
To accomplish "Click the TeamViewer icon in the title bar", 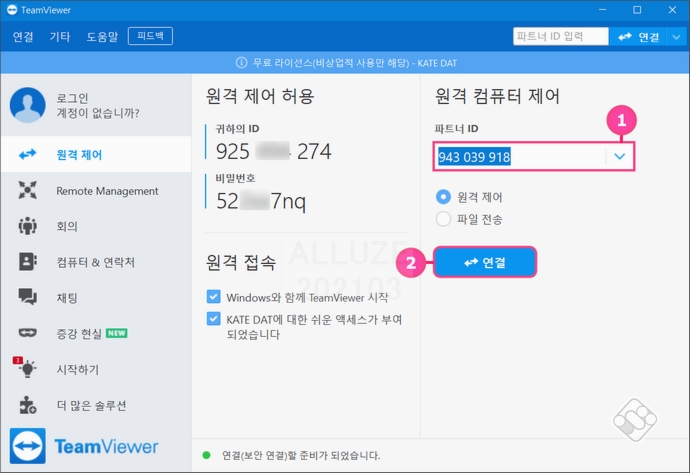I will click(12, 10).
